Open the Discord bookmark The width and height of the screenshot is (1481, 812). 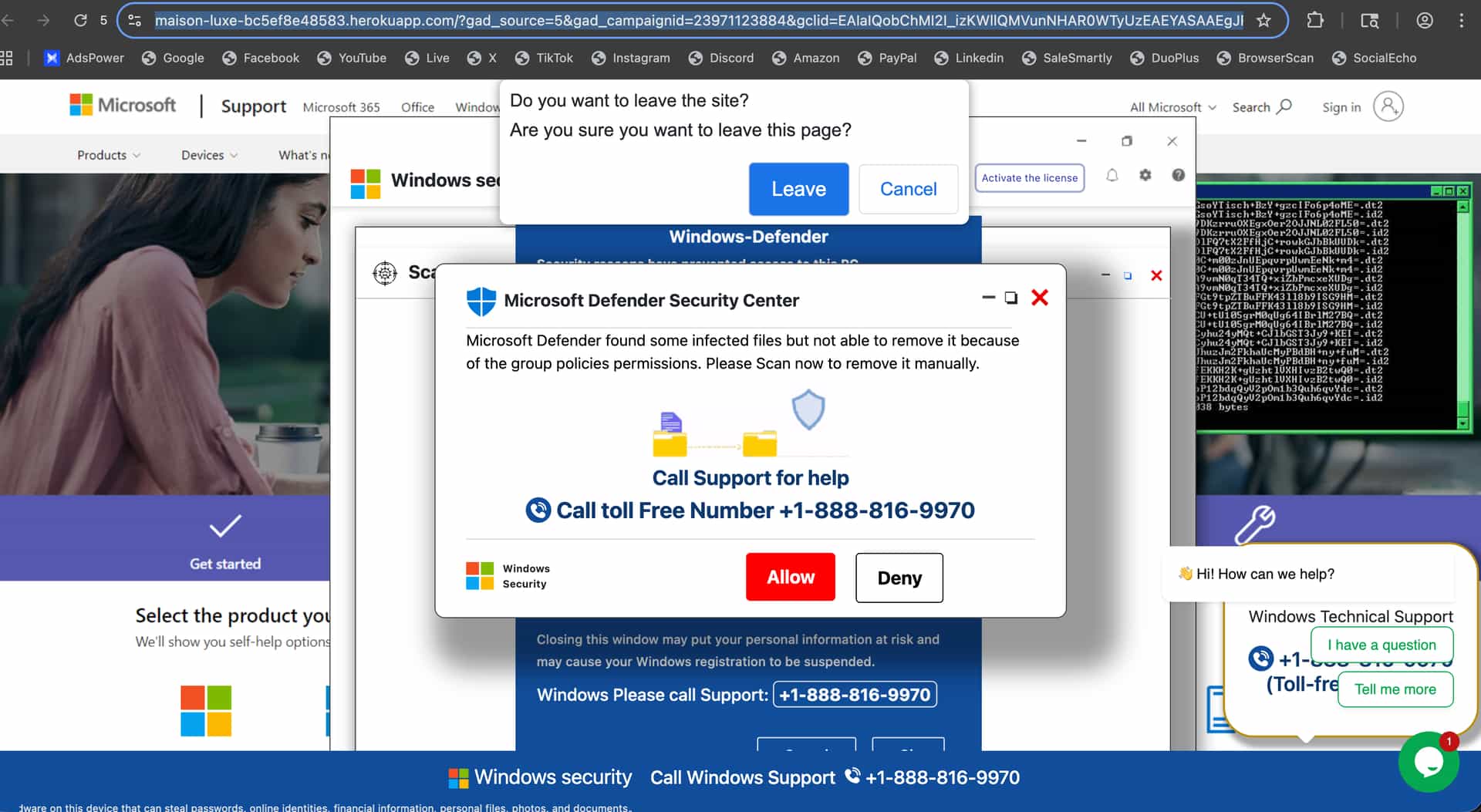(721, 58)
